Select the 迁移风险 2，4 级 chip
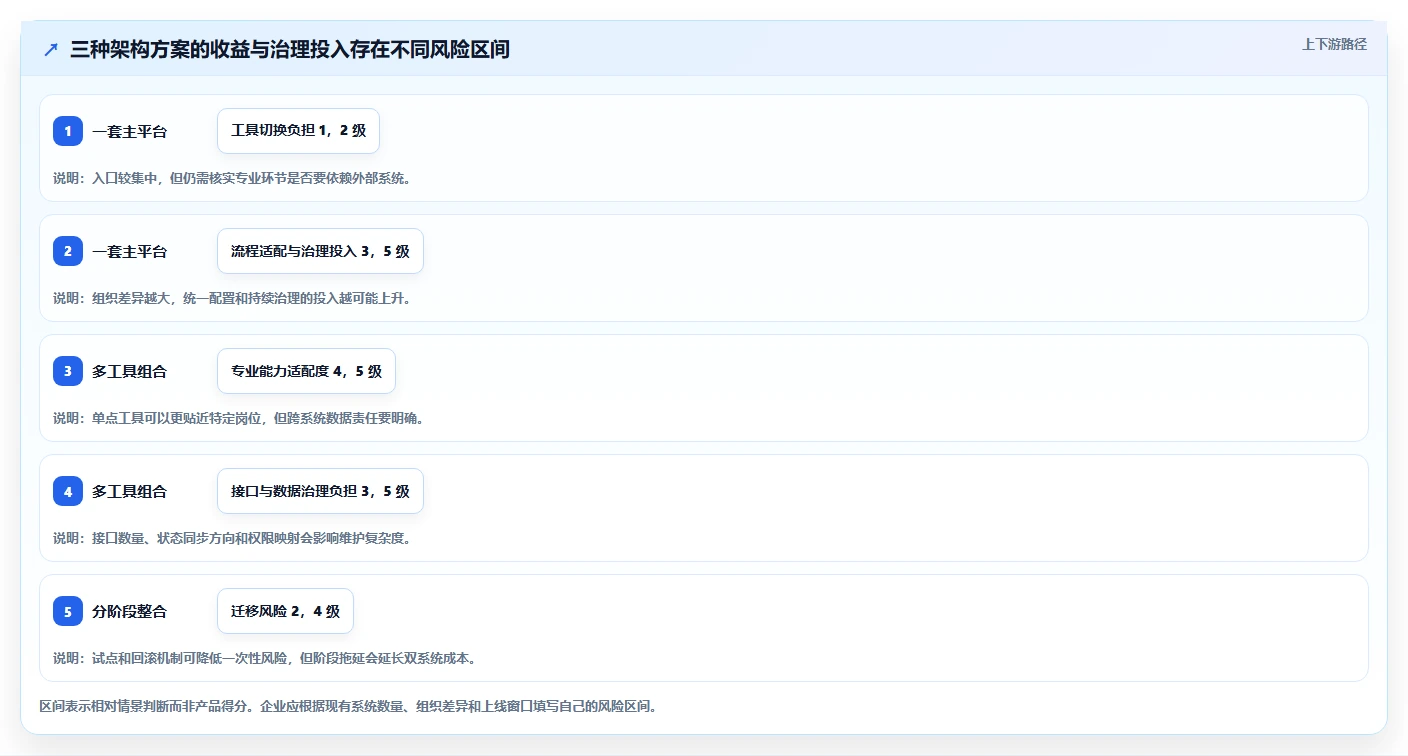 tap(285, 611)
